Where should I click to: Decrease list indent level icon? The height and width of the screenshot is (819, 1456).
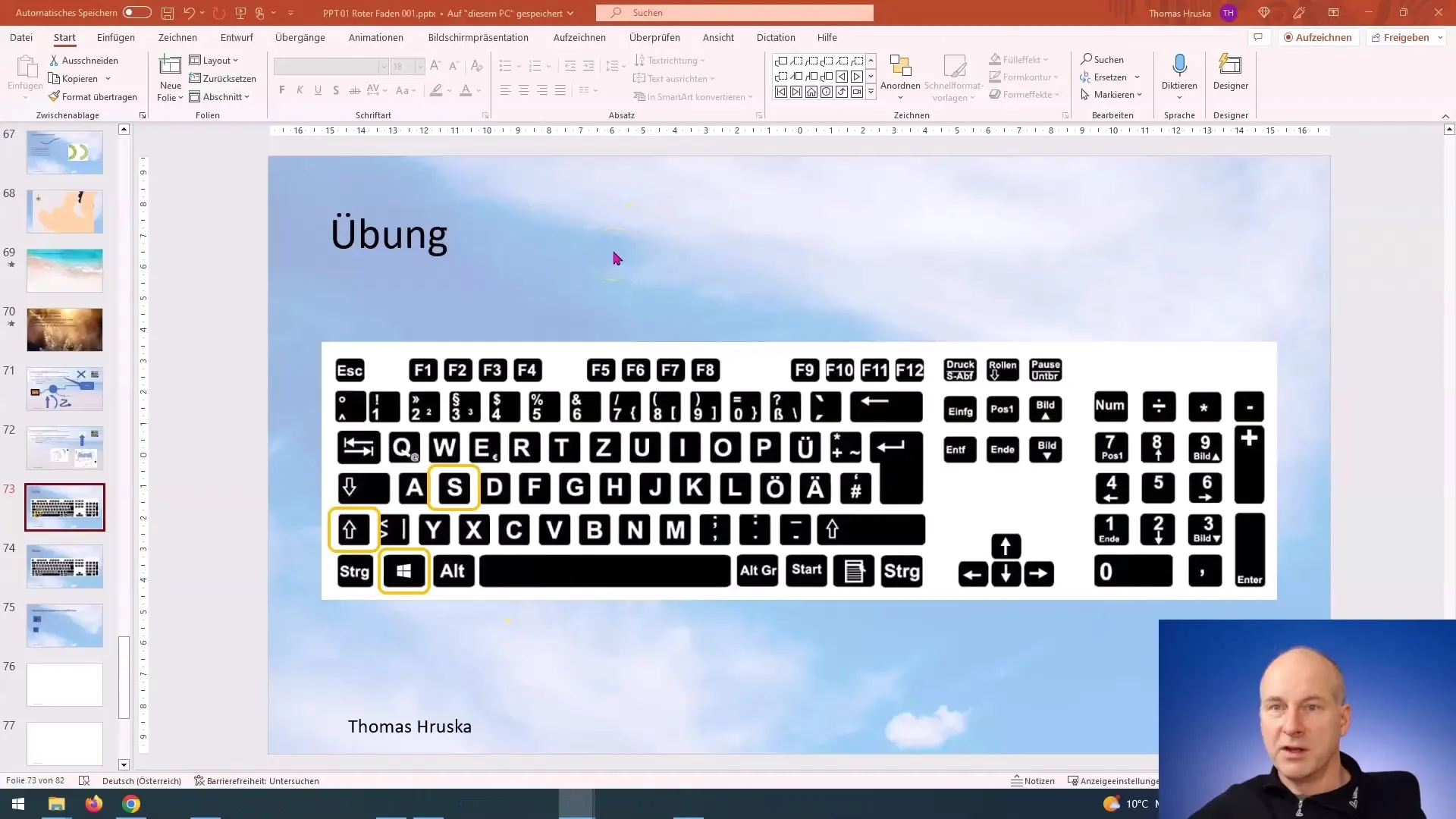(x=570, y=66)
